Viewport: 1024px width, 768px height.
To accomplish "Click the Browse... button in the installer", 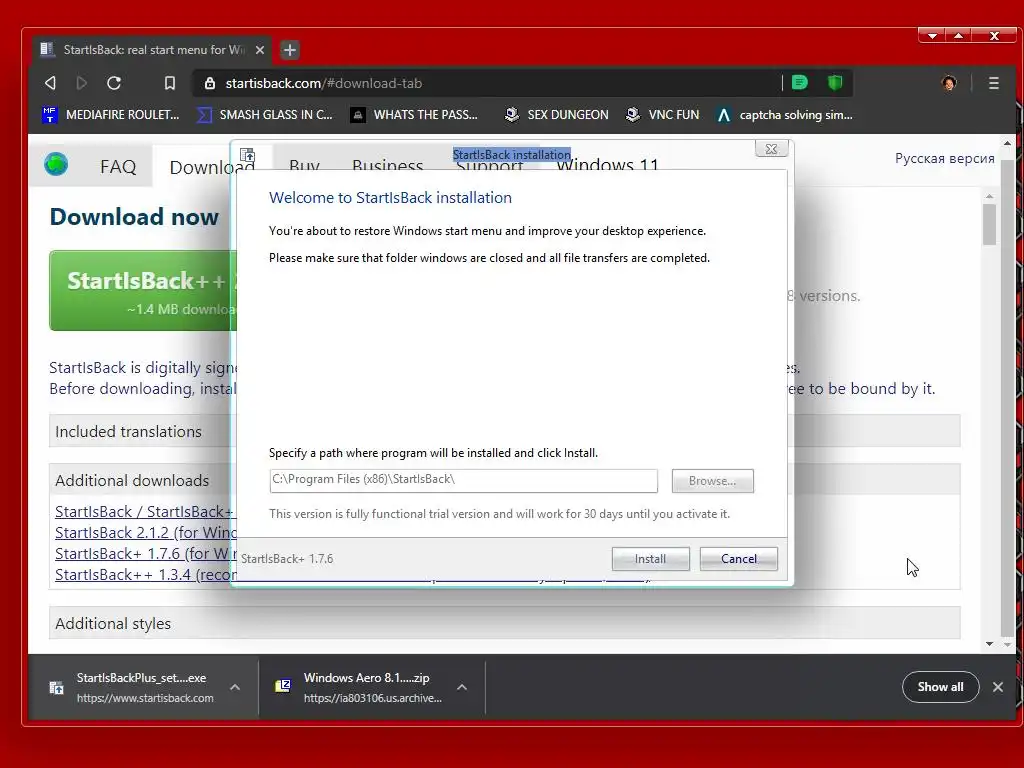I will point(712,481).
